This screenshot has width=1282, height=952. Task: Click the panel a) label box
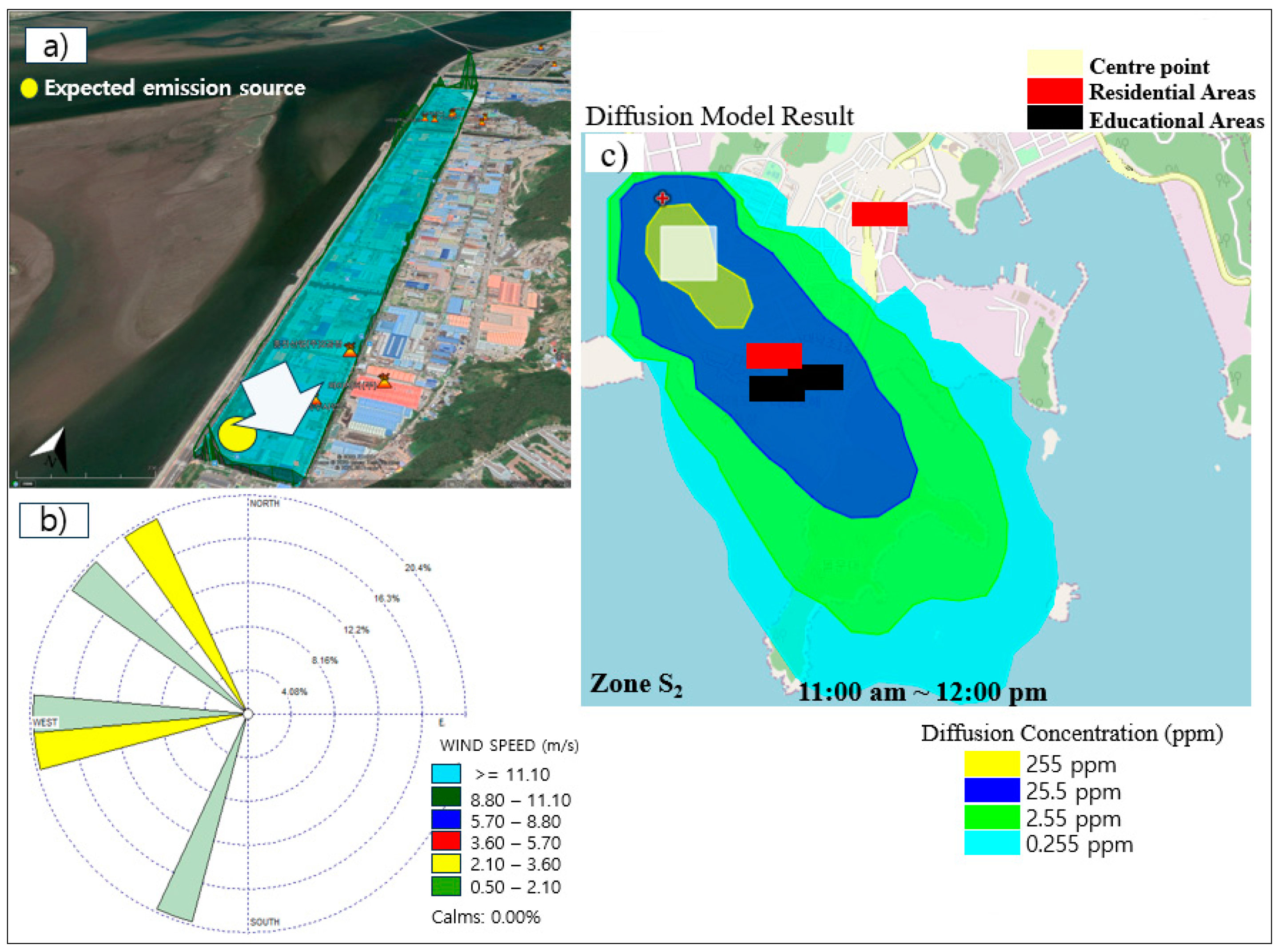tap(56, 46)
